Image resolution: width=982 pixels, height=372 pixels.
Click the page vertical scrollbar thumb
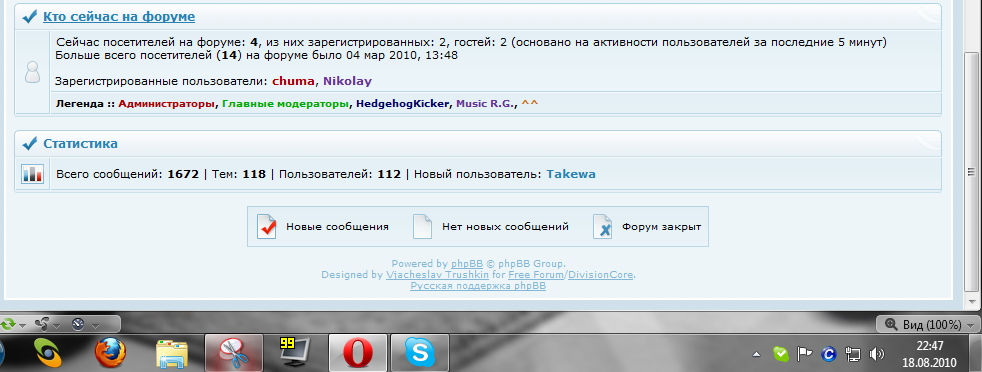pyautogui.click(x=971, y=172)
